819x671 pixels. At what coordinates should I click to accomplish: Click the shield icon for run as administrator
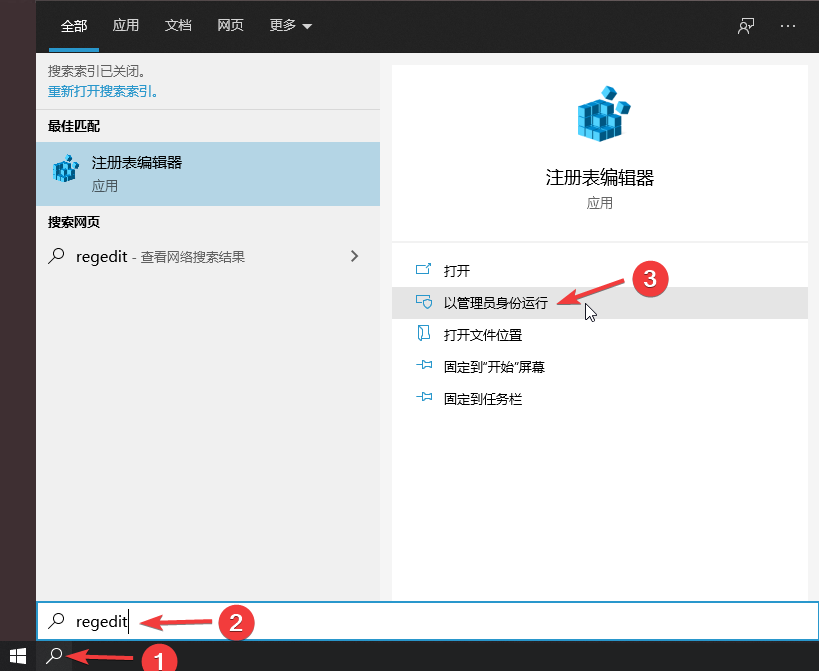coord(424,302)
